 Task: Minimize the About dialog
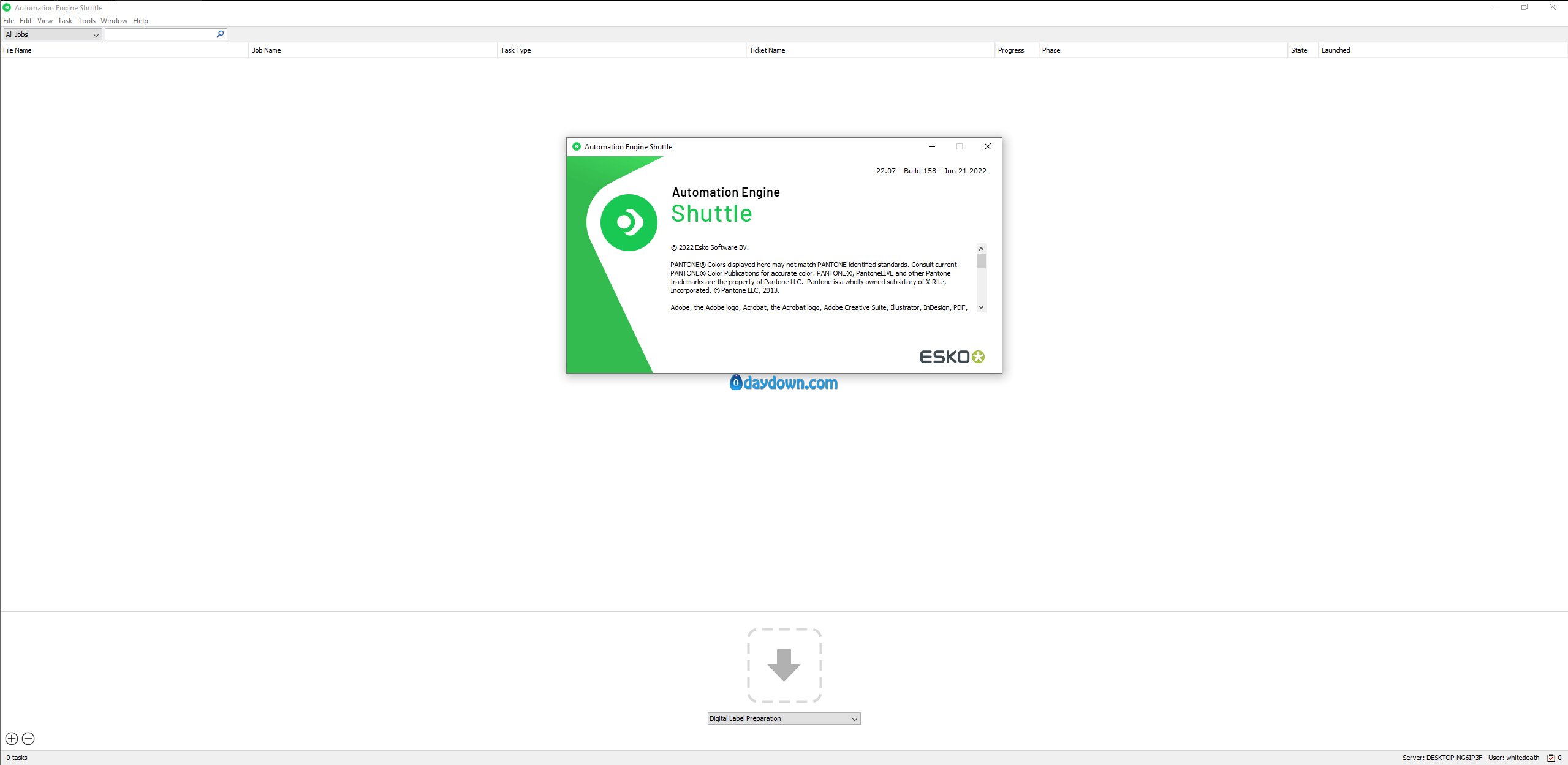932,146
